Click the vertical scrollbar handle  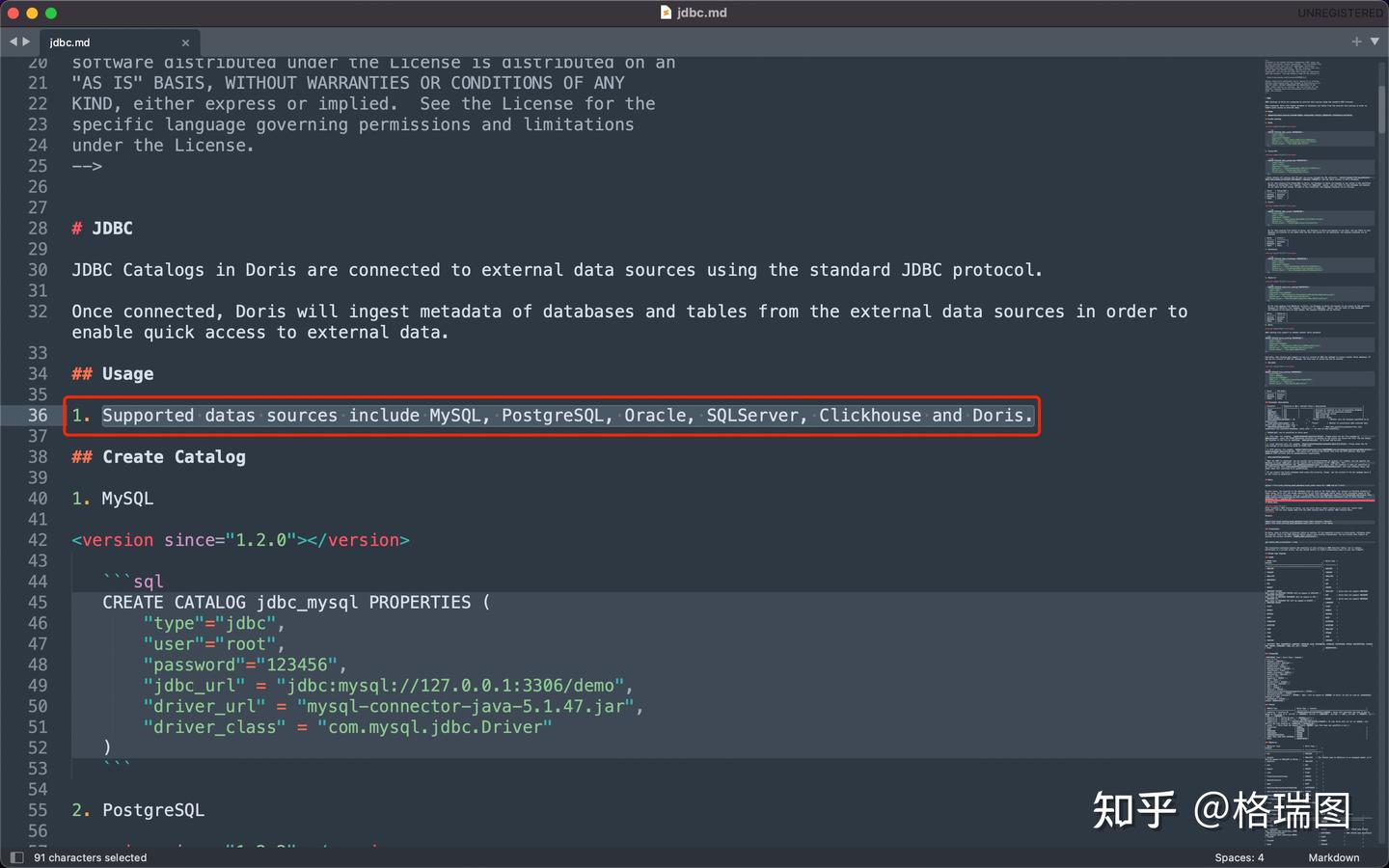point(1381,110)
